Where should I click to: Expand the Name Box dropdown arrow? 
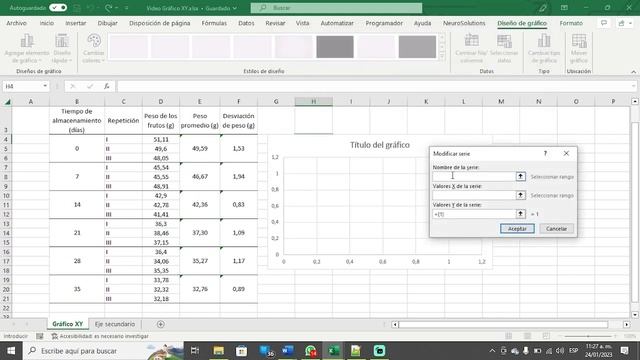point(45,86)
